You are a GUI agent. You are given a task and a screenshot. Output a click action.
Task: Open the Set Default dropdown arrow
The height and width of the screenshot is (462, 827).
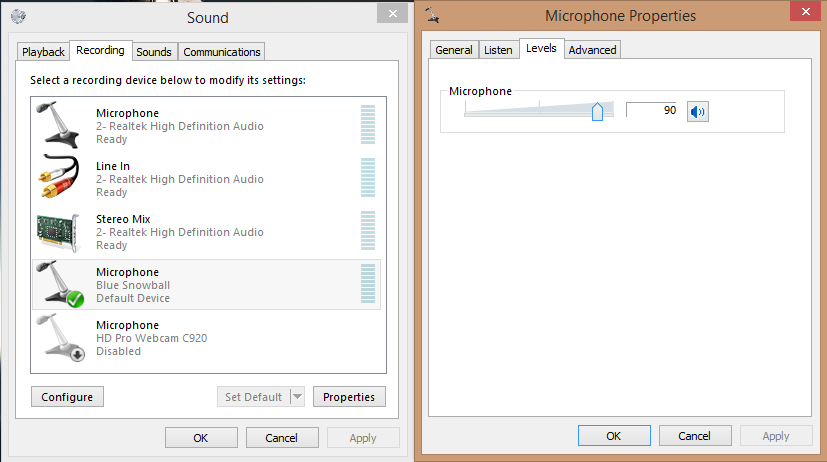click(x=297, y=397)
